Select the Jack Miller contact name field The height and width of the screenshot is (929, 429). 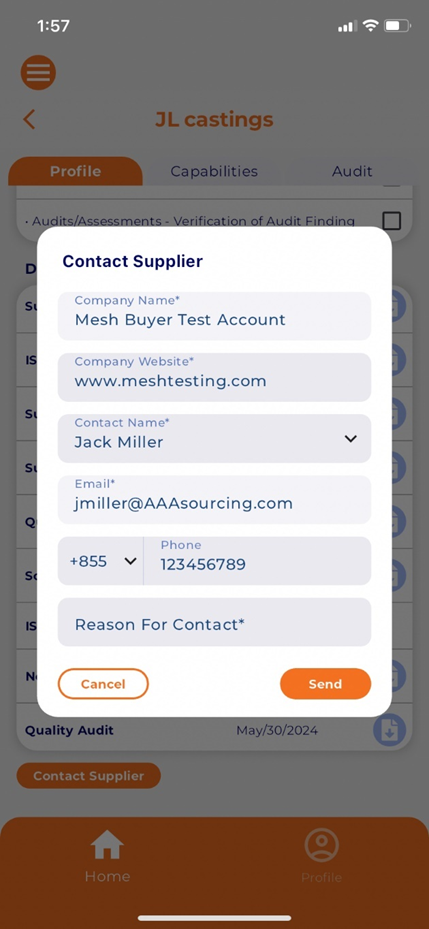[214, 438]
